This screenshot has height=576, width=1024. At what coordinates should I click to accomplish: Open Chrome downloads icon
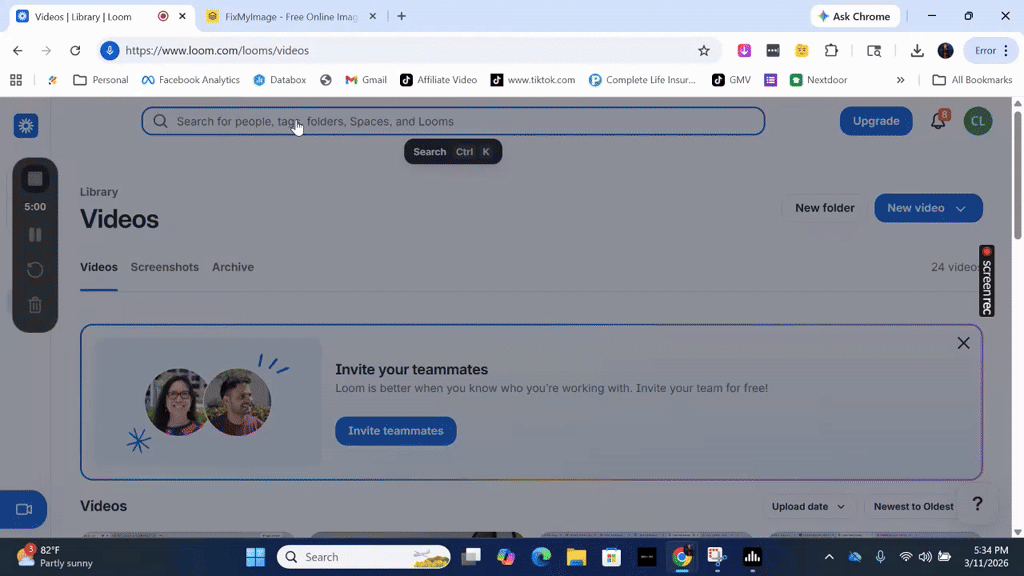917,50
